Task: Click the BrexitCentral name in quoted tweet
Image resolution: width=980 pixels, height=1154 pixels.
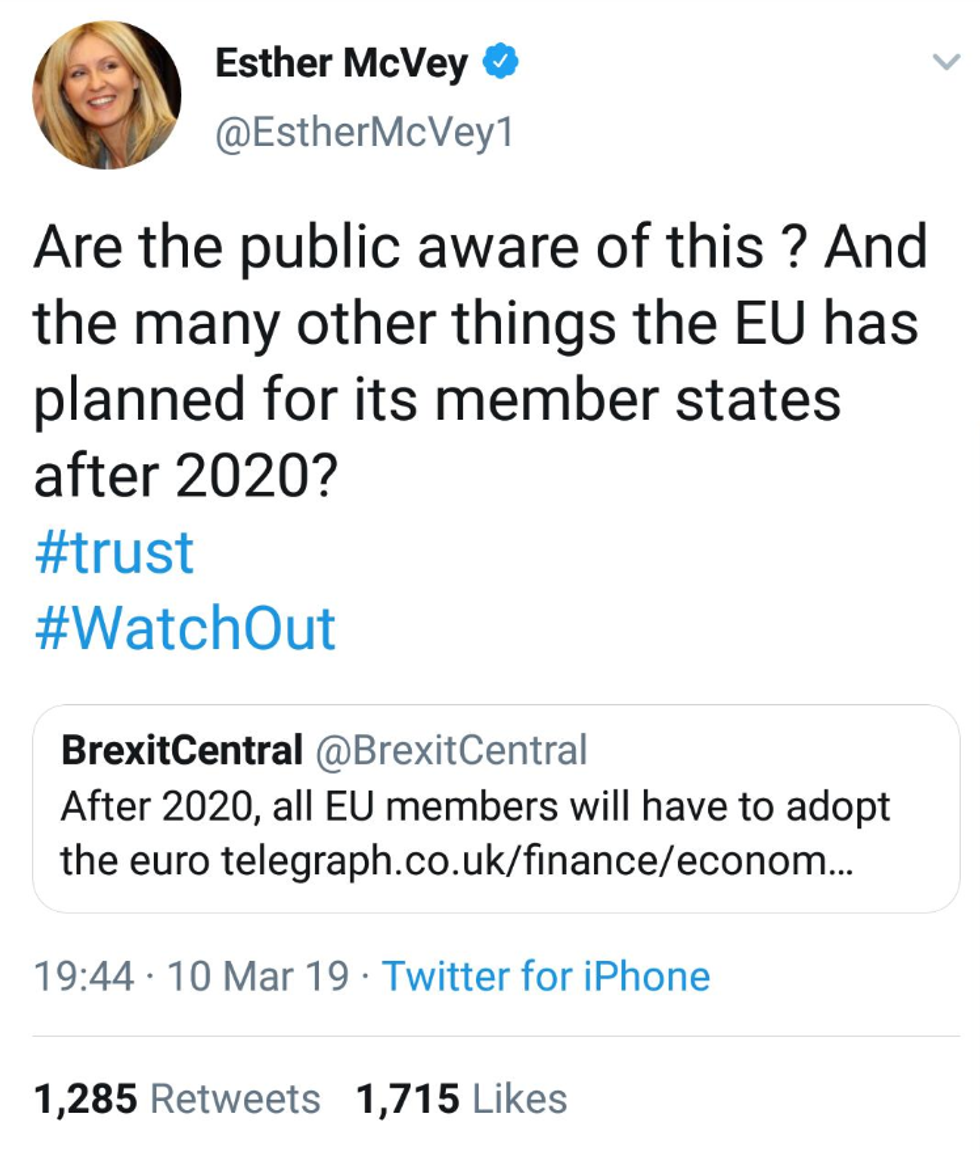Action: (x=181, y=750)
